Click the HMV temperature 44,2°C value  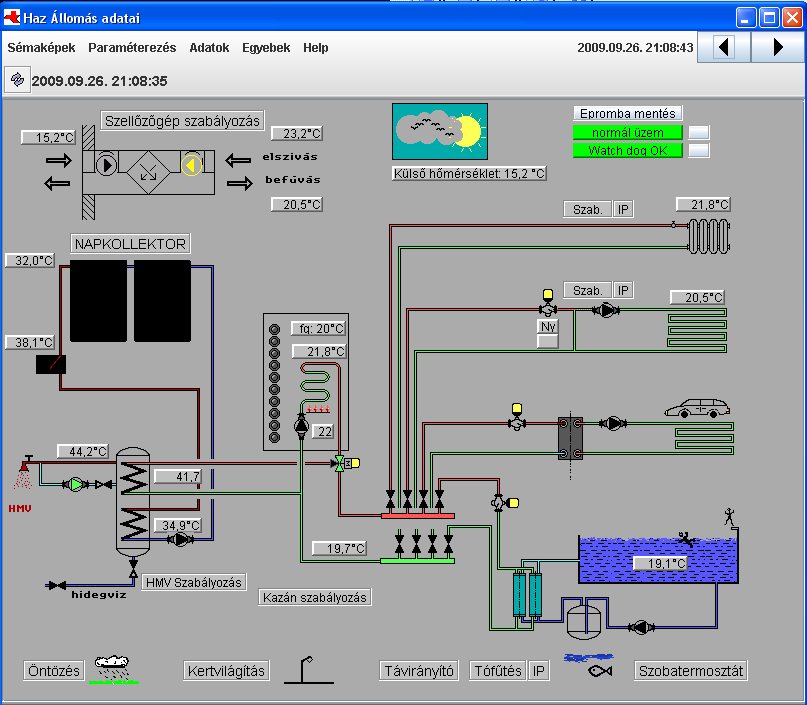83,451
